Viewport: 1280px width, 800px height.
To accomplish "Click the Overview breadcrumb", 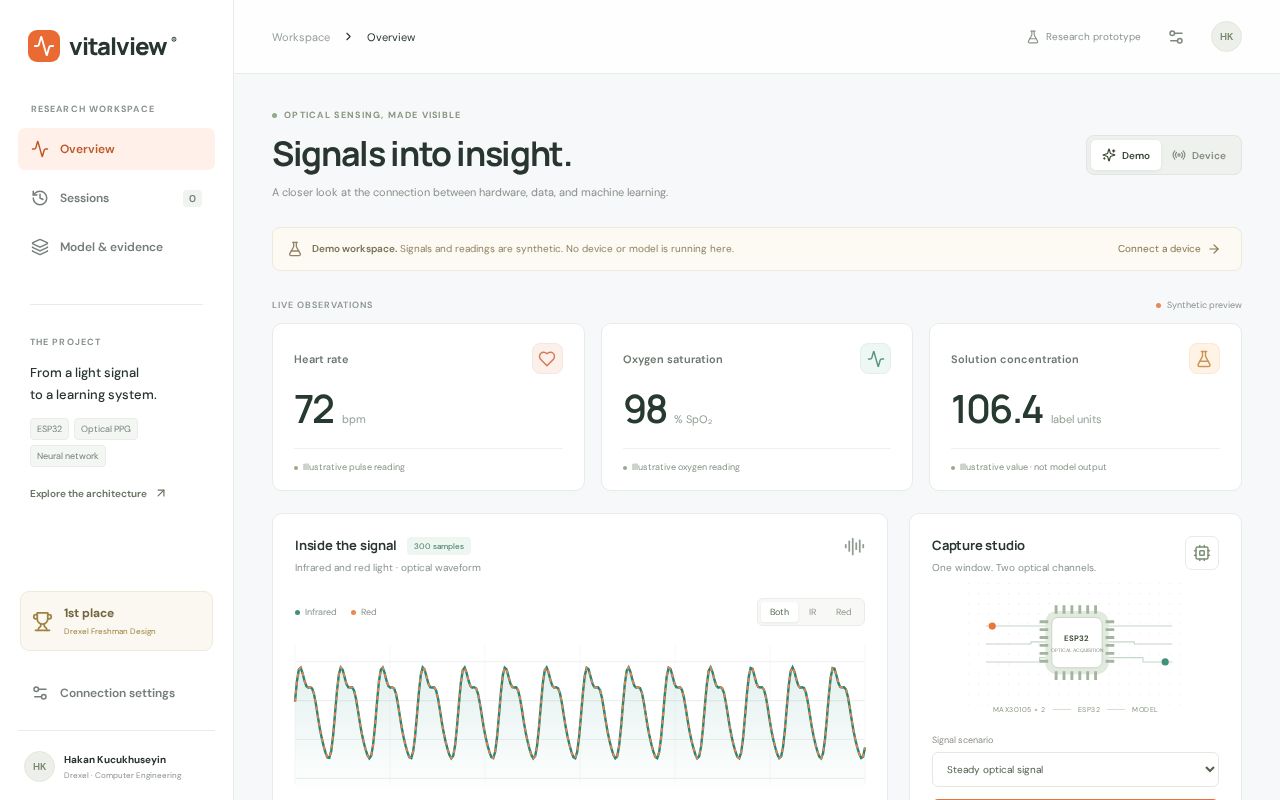I will (391, 37).
